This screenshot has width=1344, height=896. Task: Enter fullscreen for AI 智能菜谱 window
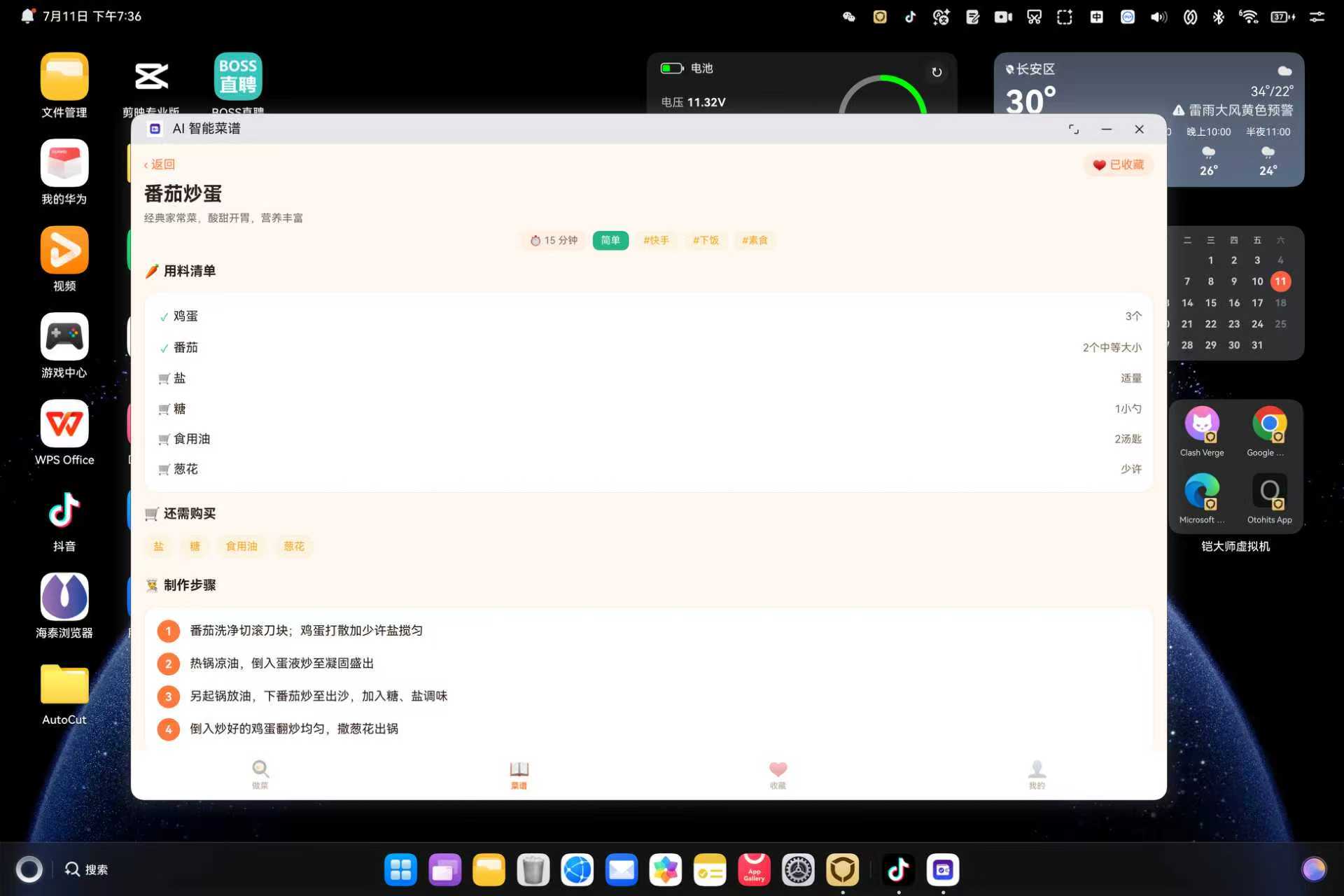tap(1073, 129)
